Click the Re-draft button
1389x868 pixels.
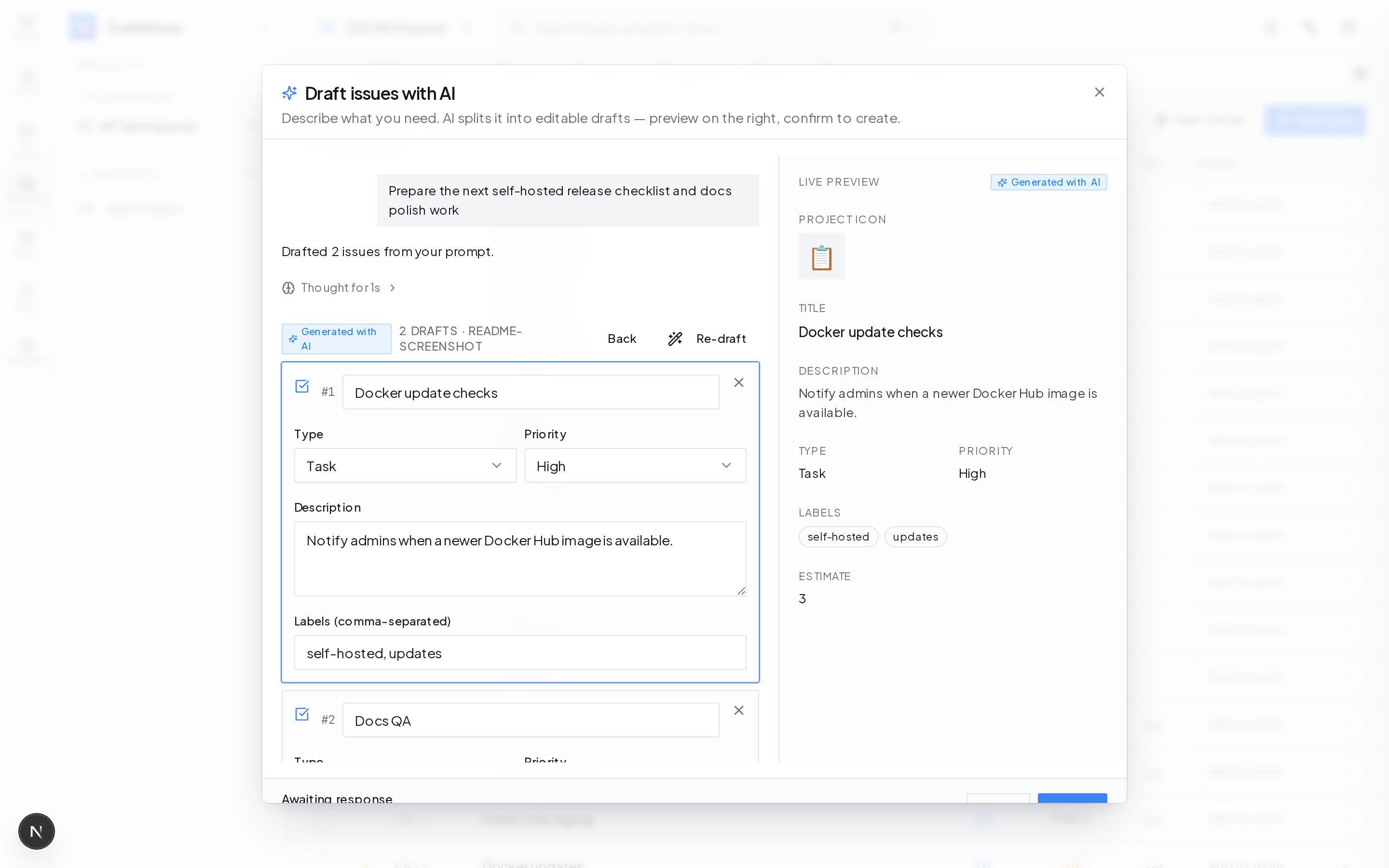pos(707,339)
